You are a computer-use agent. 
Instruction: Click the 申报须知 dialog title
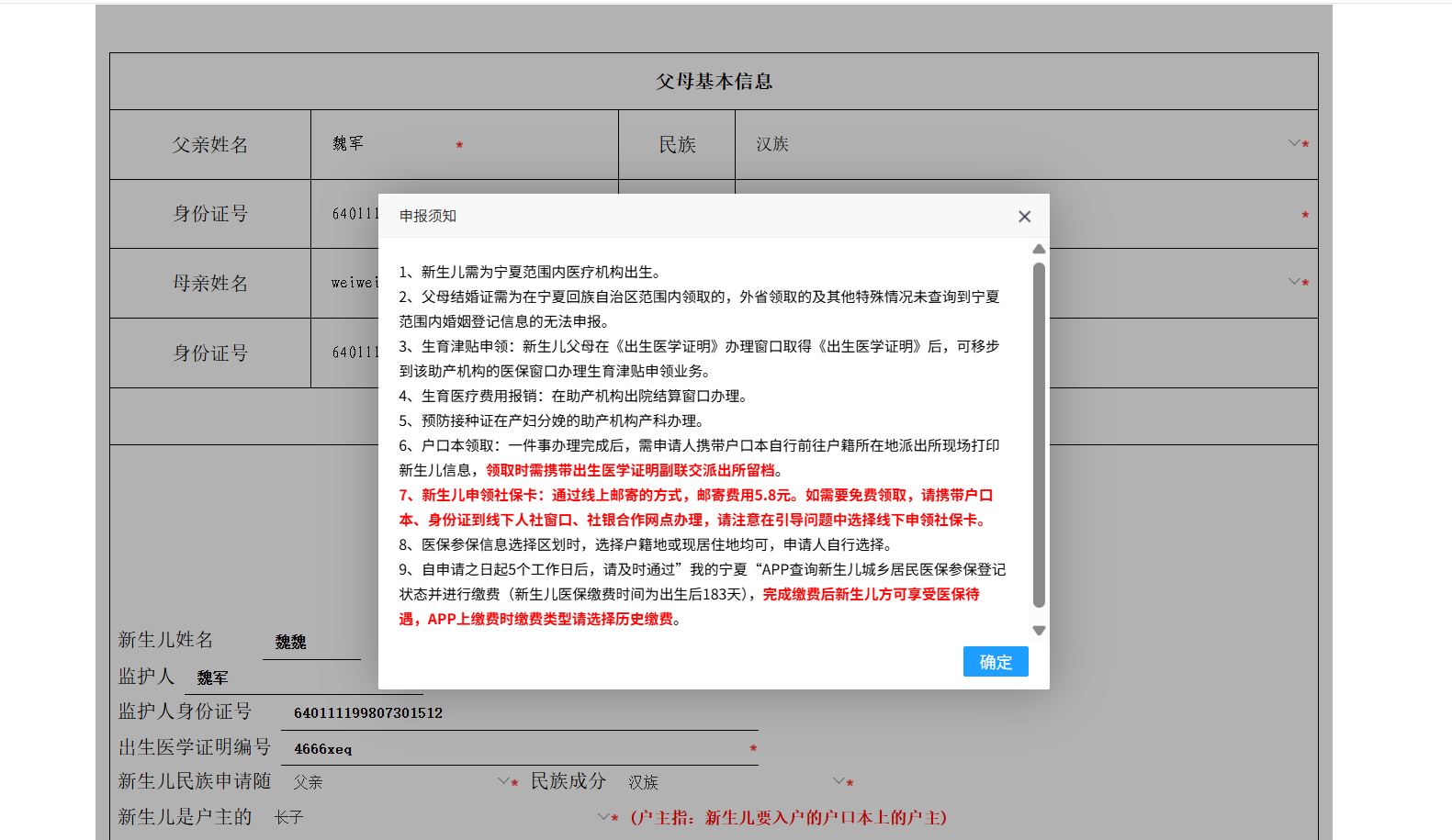(x=428, y=216)
